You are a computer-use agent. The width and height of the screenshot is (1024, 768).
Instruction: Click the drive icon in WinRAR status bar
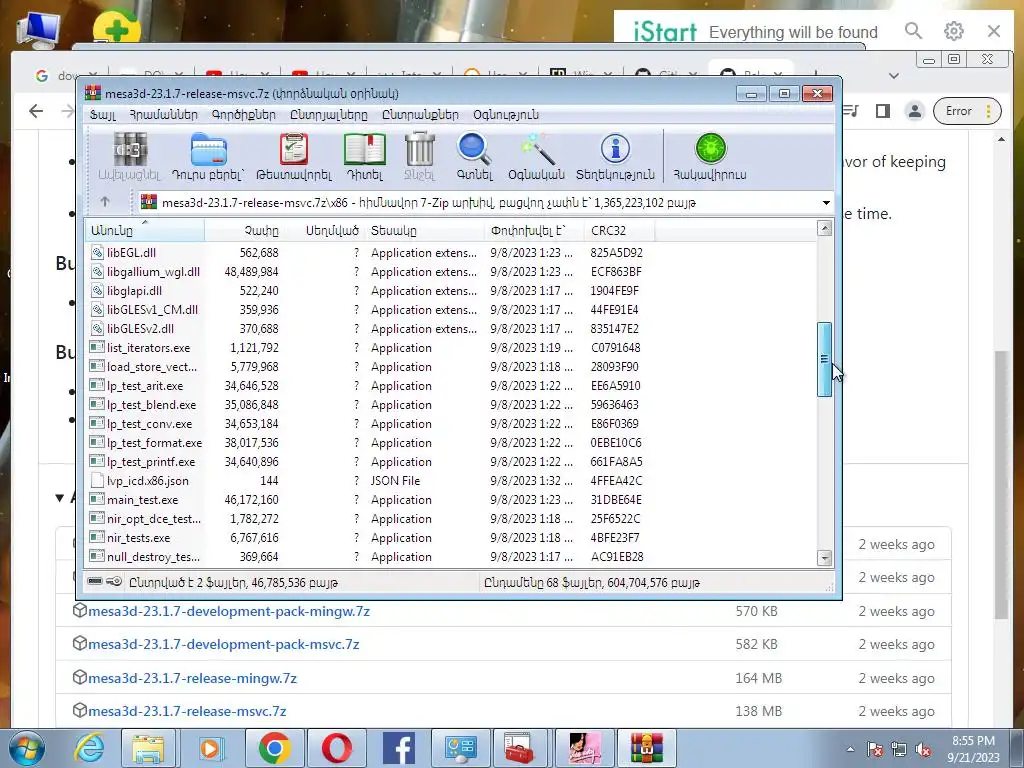95,581
